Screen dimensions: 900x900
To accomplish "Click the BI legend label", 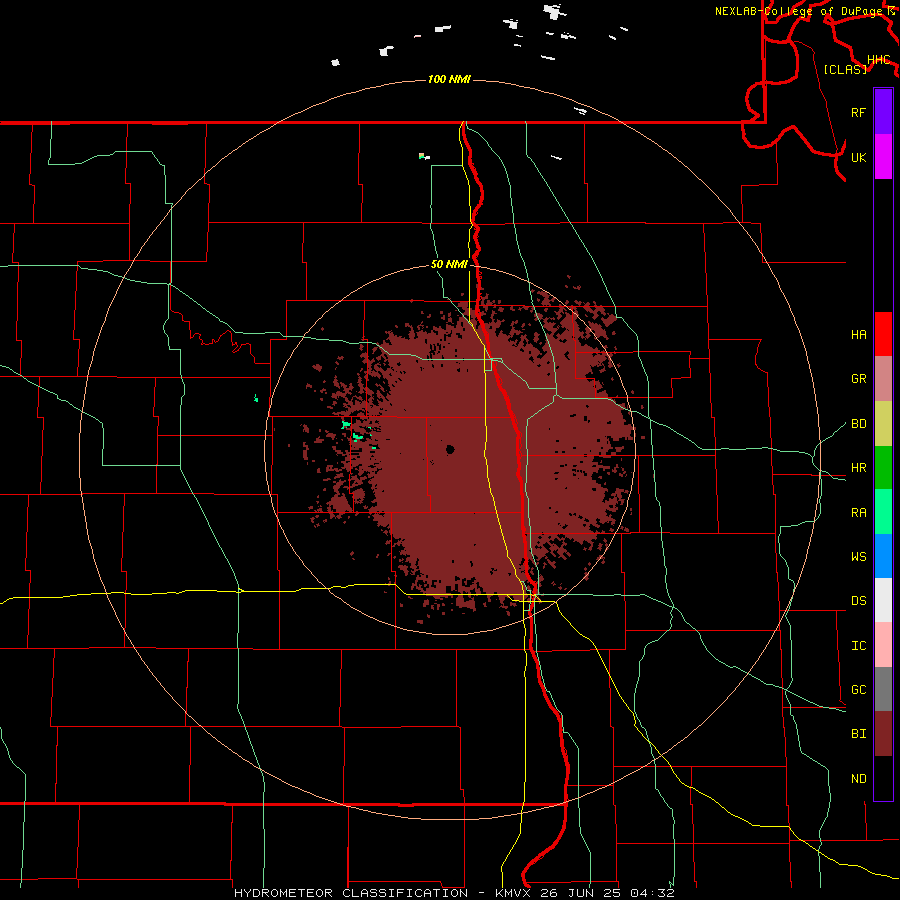I will point(858,734).
